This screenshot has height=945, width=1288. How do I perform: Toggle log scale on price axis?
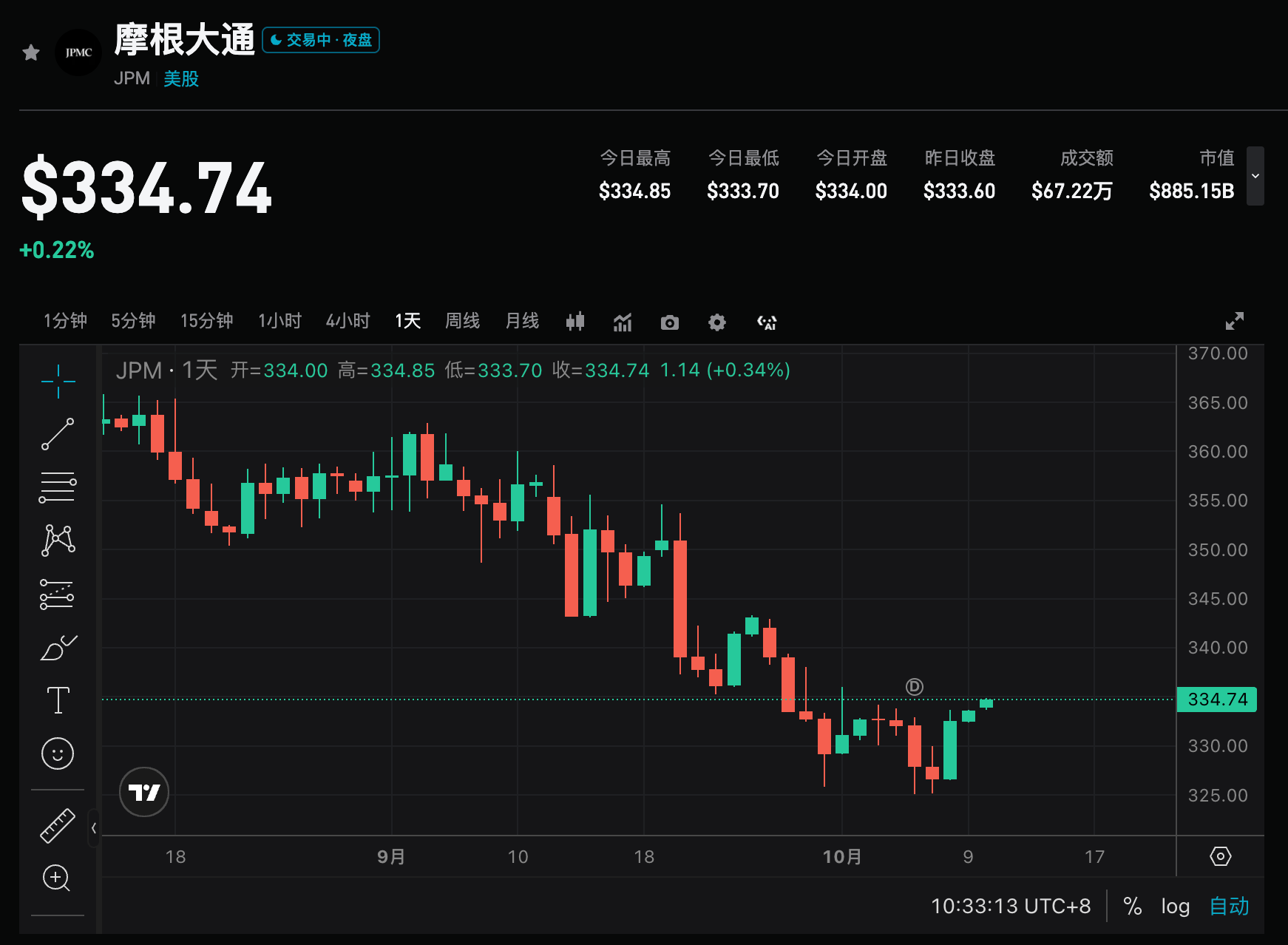coord(1175,906)
